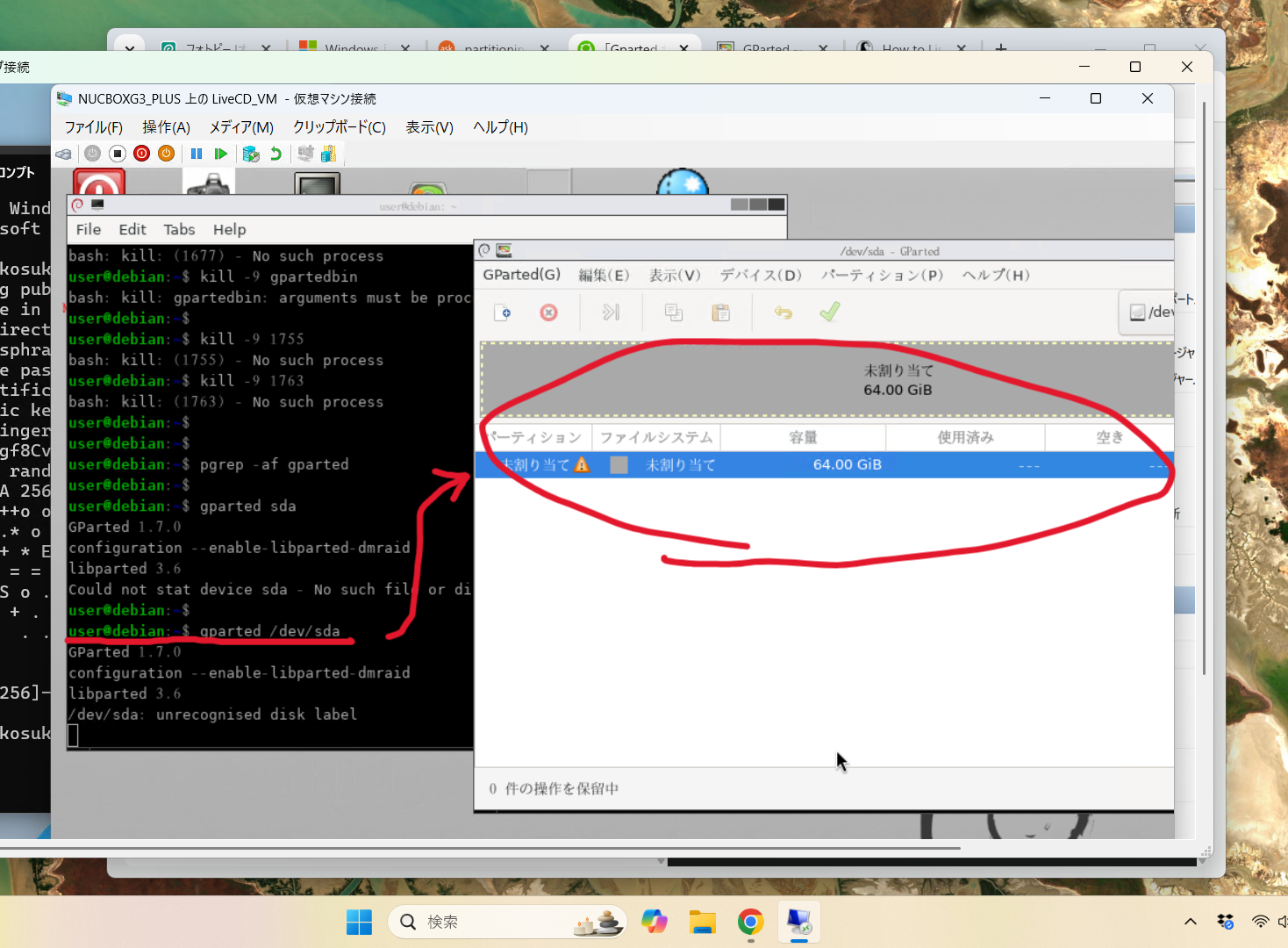Open terminal Tabs menu
Viewport: 1288px width, 948px height.
click(179, 229)
